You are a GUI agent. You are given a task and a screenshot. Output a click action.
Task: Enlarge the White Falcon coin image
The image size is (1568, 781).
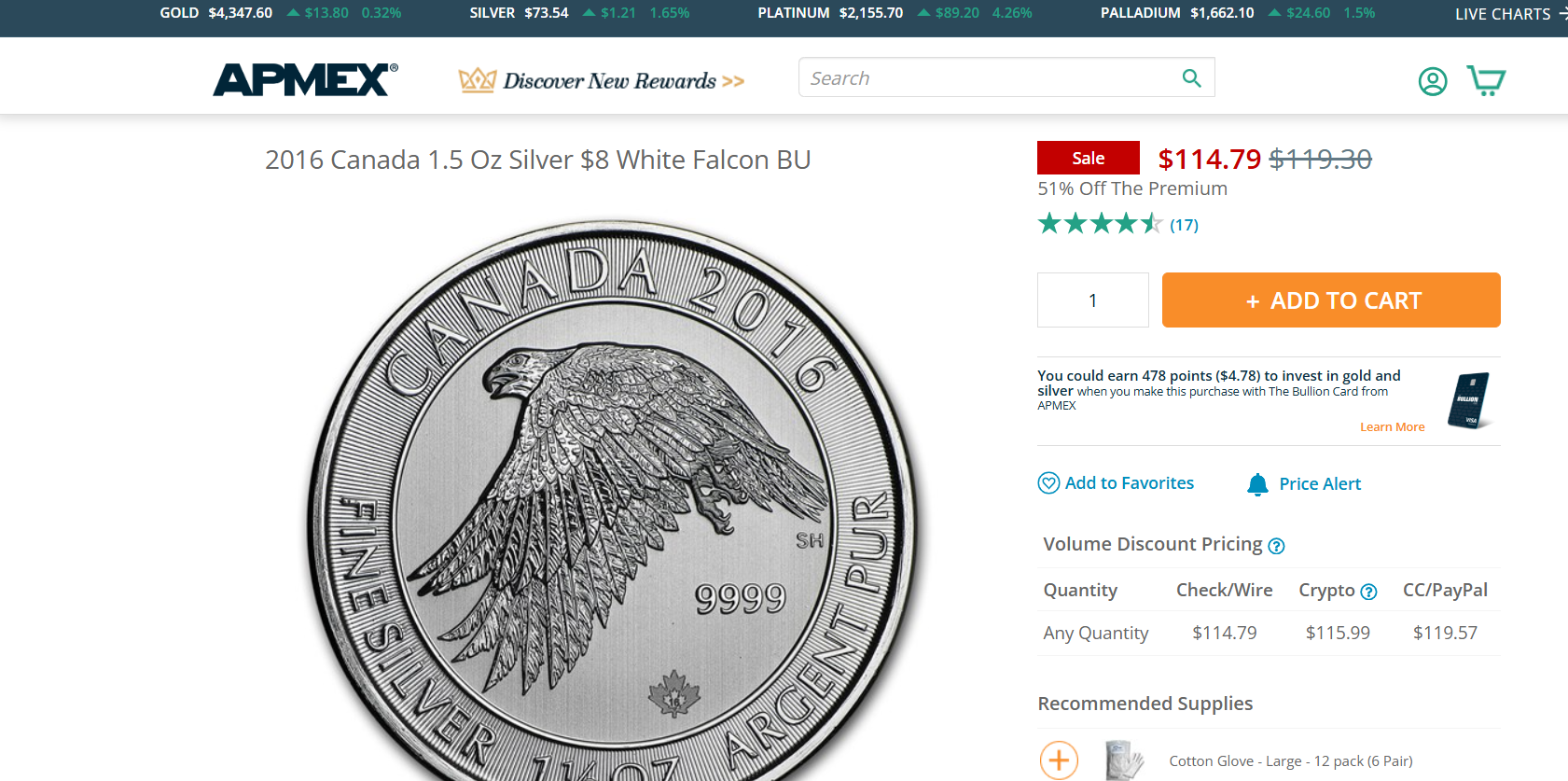(613, 500)
